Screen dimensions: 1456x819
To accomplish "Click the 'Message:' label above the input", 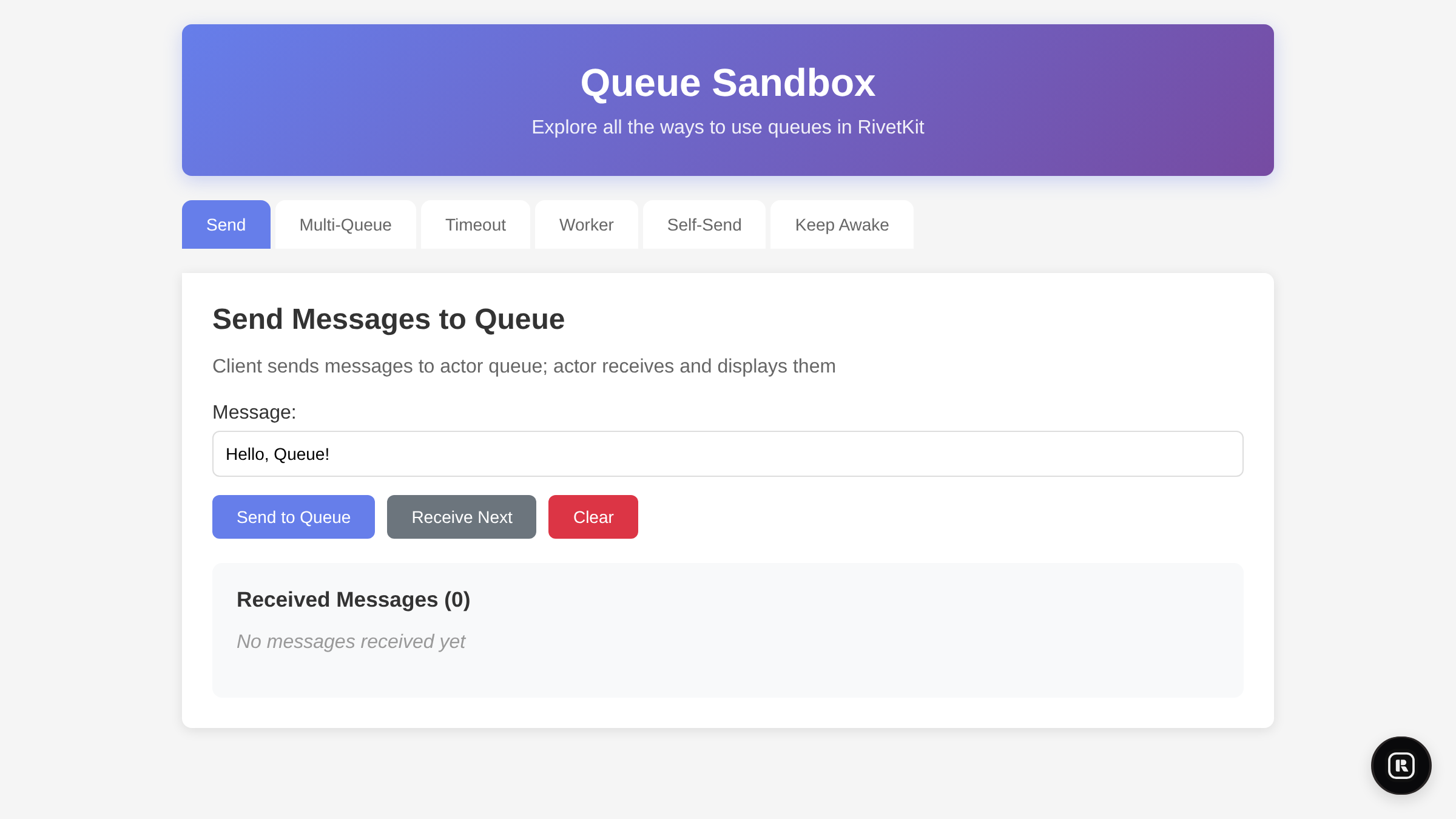I will (254, 412).
